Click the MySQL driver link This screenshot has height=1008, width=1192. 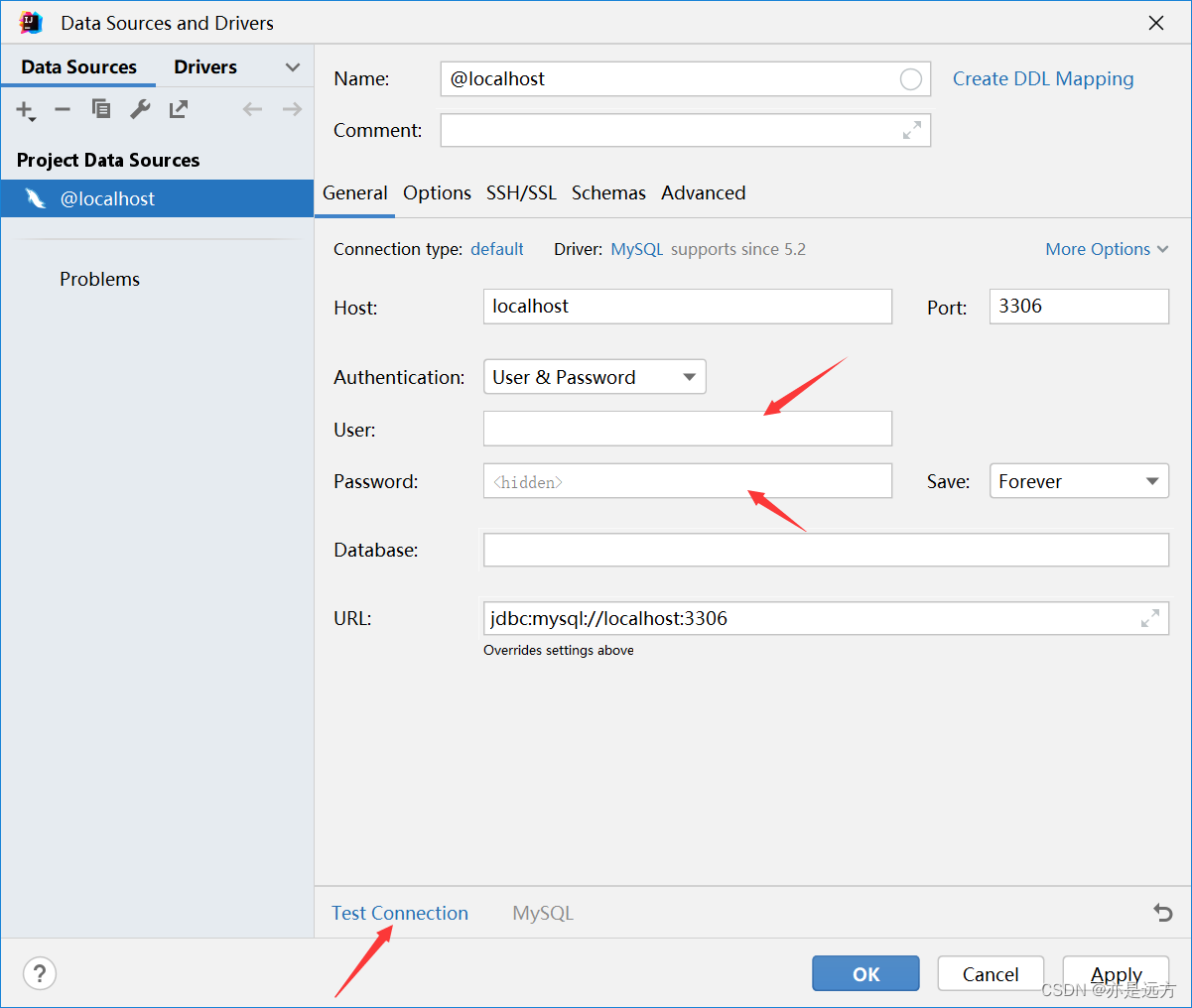[x=637, y=249]
